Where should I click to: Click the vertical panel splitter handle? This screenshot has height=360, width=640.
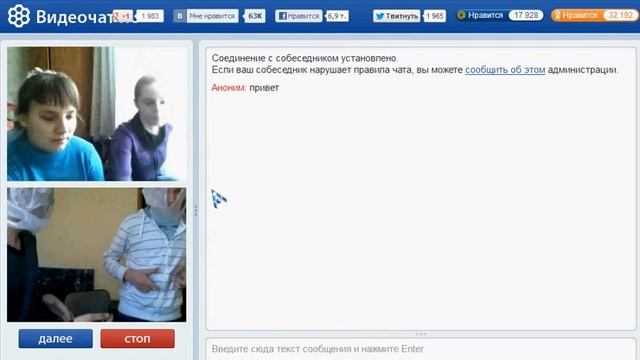196,210
